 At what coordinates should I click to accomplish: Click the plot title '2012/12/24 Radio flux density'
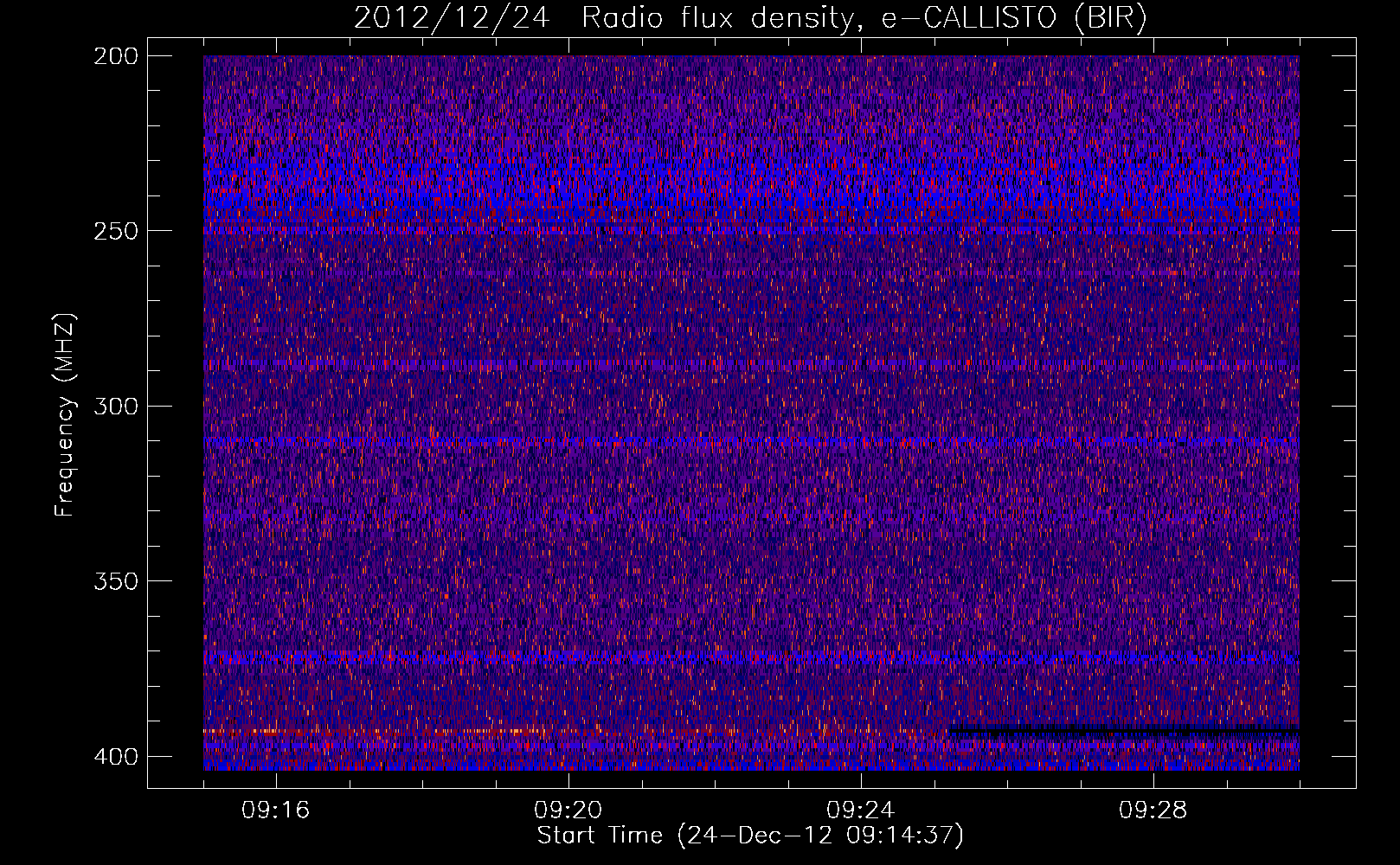point(750,18)
